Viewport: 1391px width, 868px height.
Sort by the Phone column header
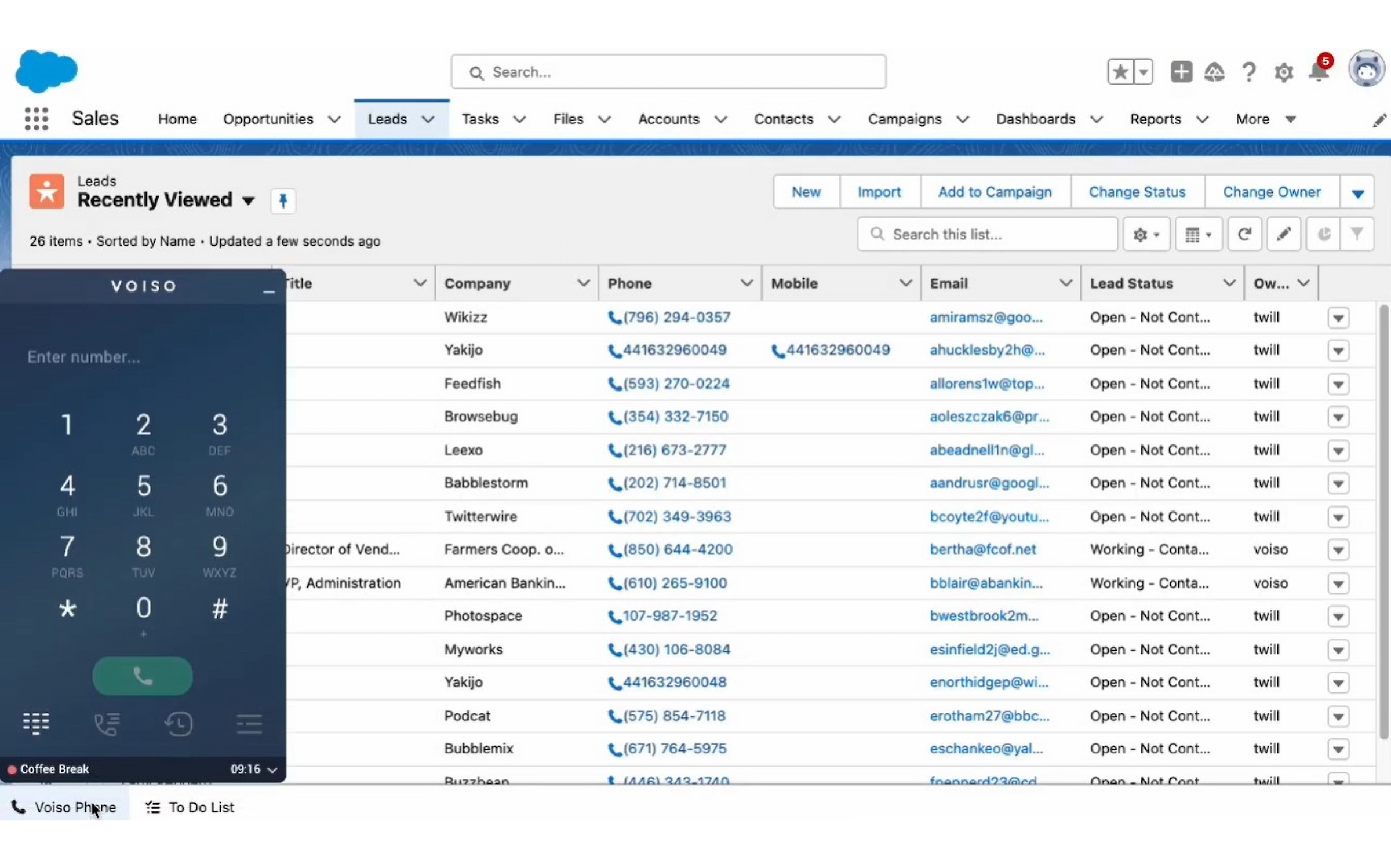(629, 283)
